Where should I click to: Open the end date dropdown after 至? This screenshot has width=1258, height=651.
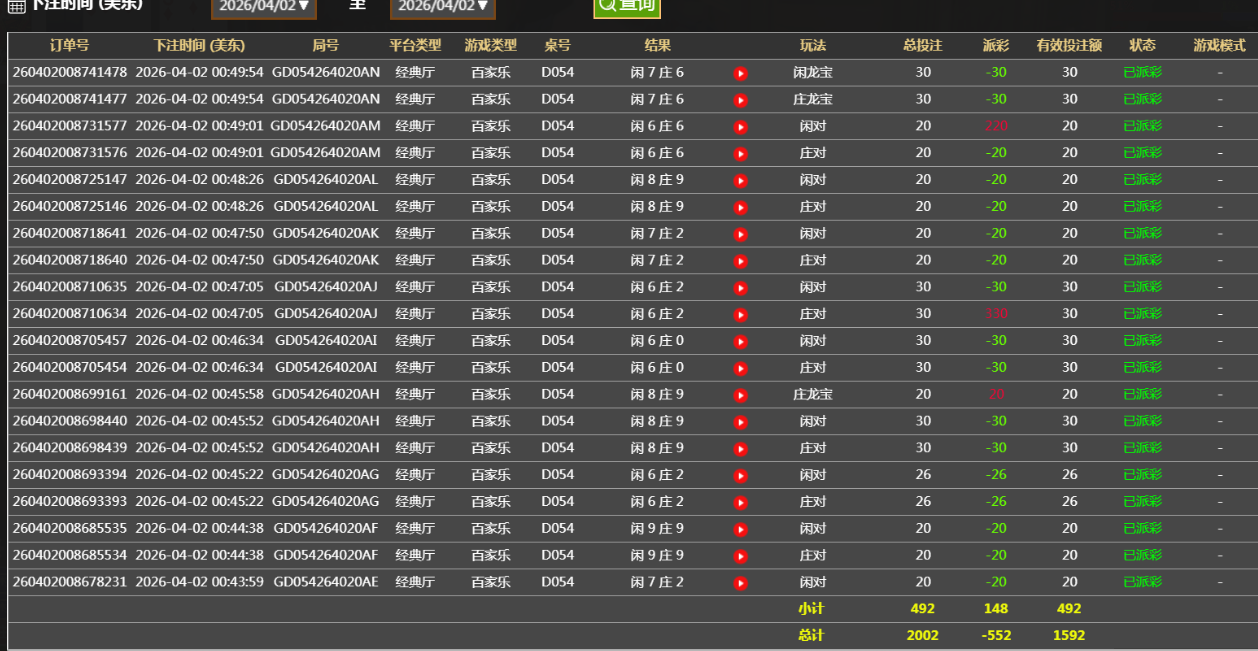[443, 6]
